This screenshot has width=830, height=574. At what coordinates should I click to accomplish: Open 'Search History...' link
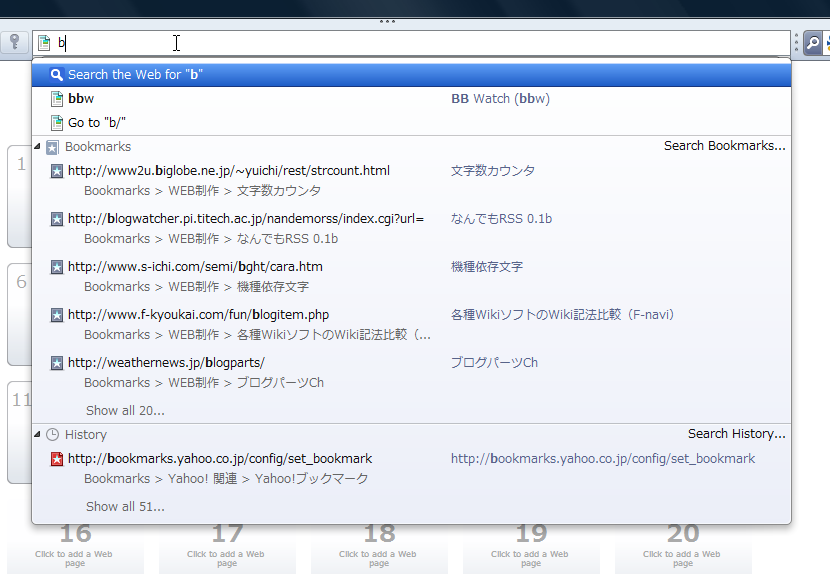[x=736, y=434]
